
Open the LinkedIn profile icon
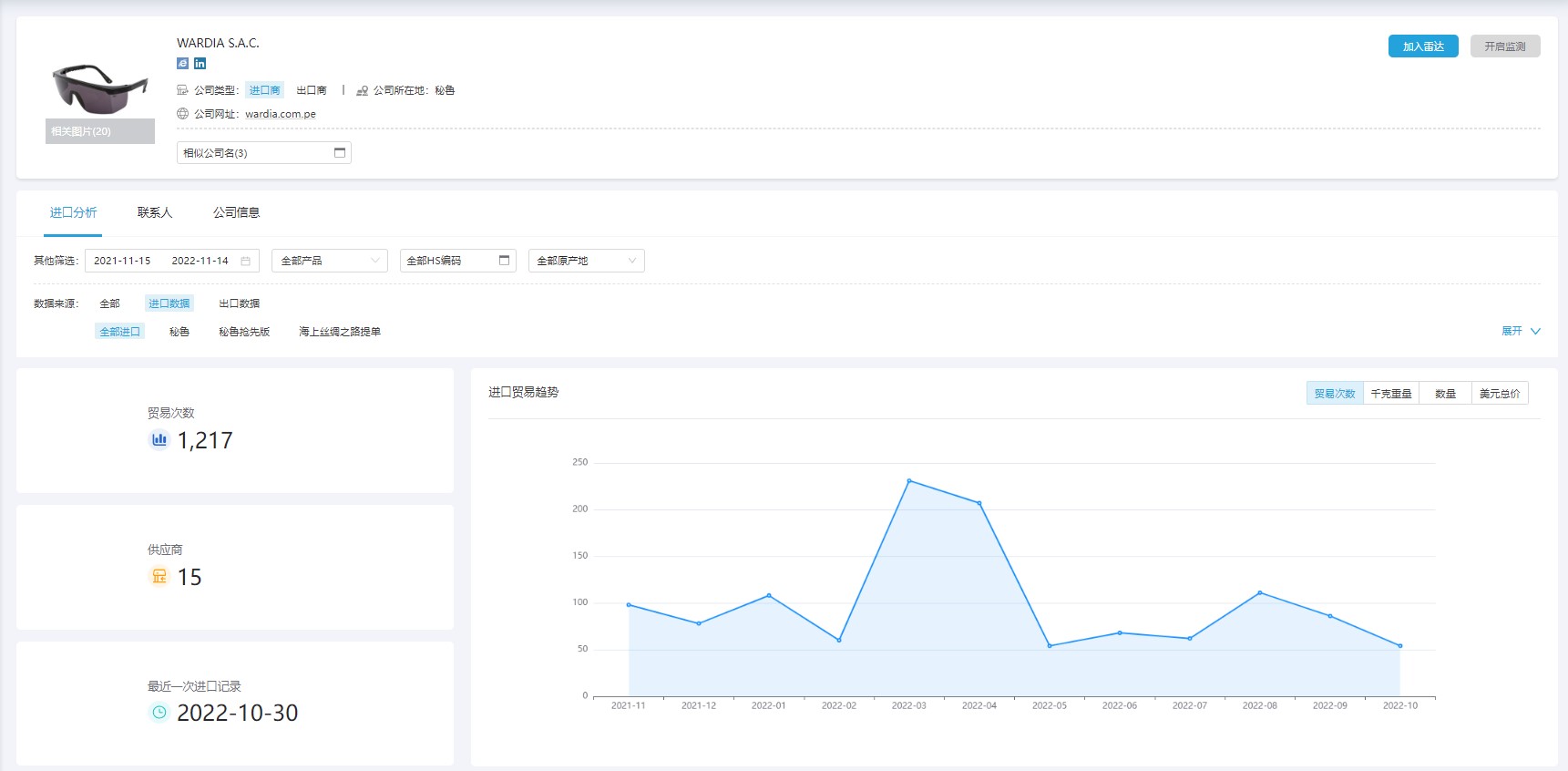click(x=200, y=64)
